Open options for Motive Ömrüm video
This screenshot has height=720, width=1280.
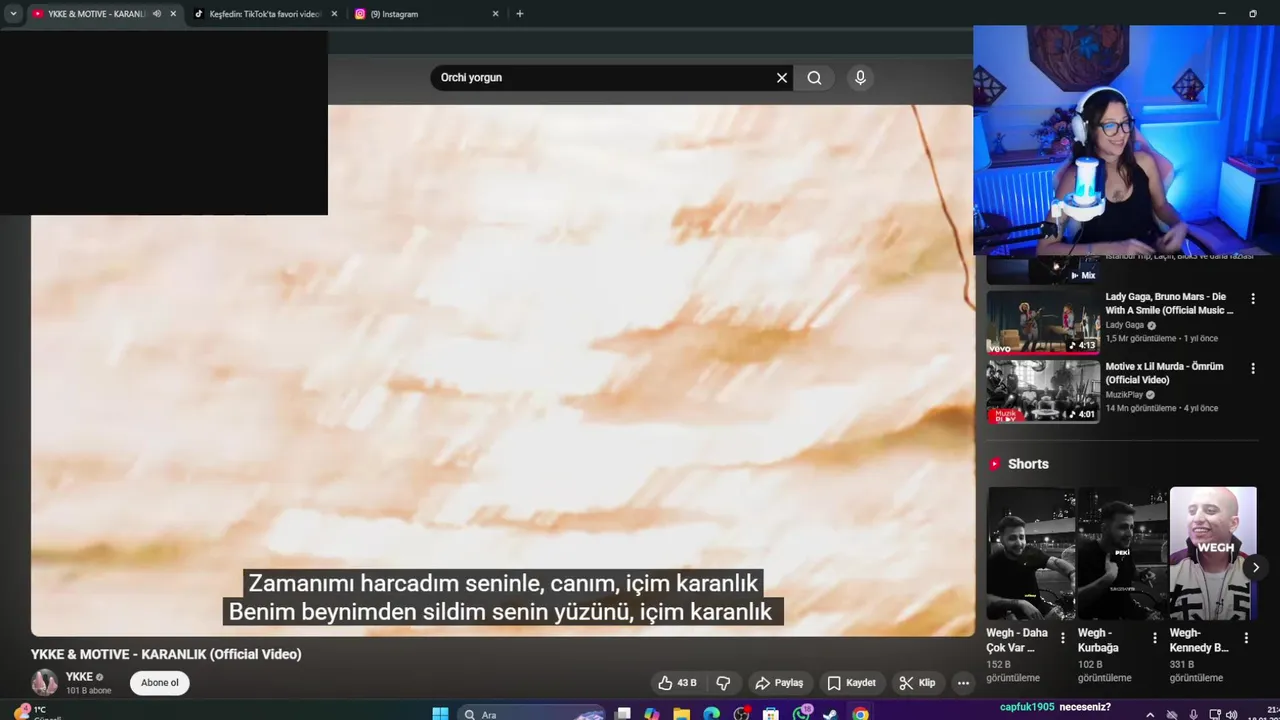click(1253, 368)
